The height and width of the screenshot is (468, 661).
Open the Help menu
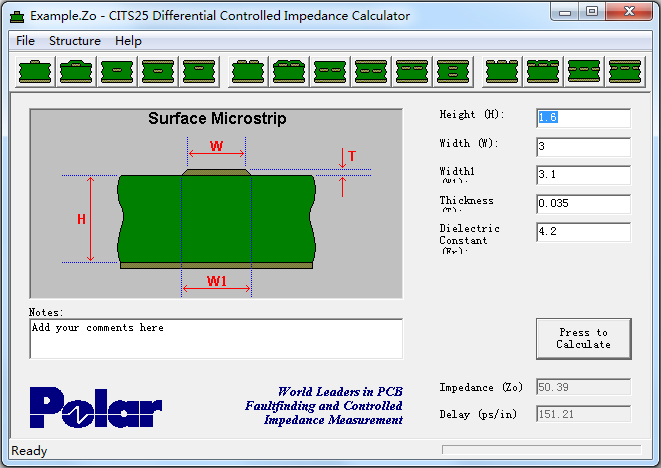pos(128,41)
